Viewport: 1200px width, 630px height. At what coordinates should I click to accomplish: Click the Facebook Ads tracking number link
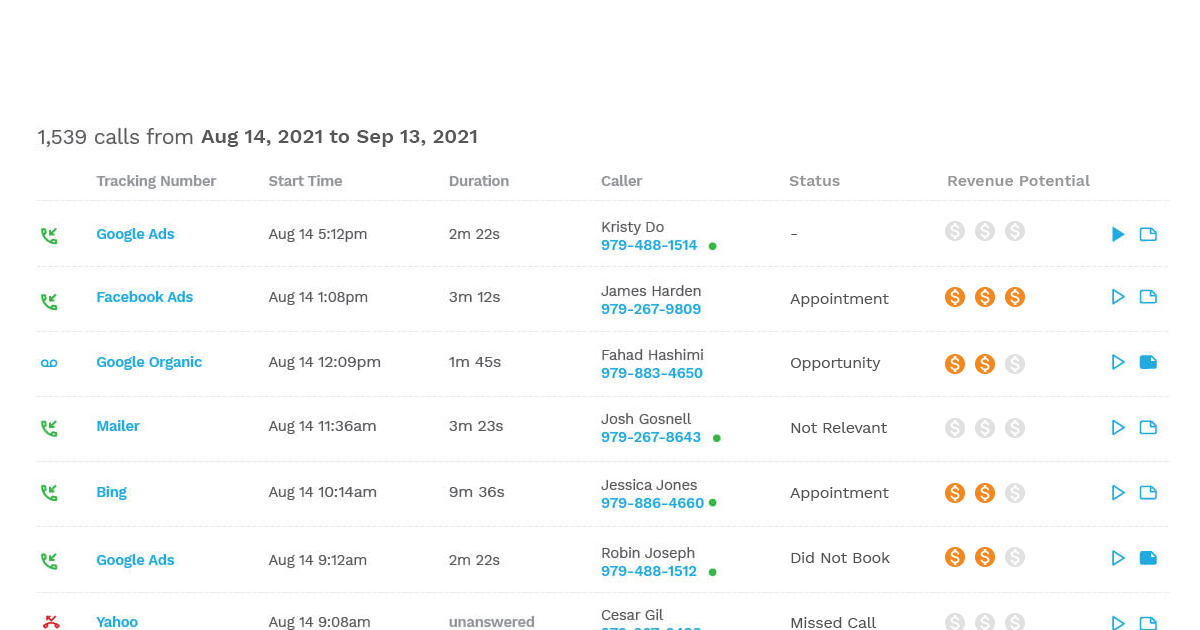click(x=145, y=297)
